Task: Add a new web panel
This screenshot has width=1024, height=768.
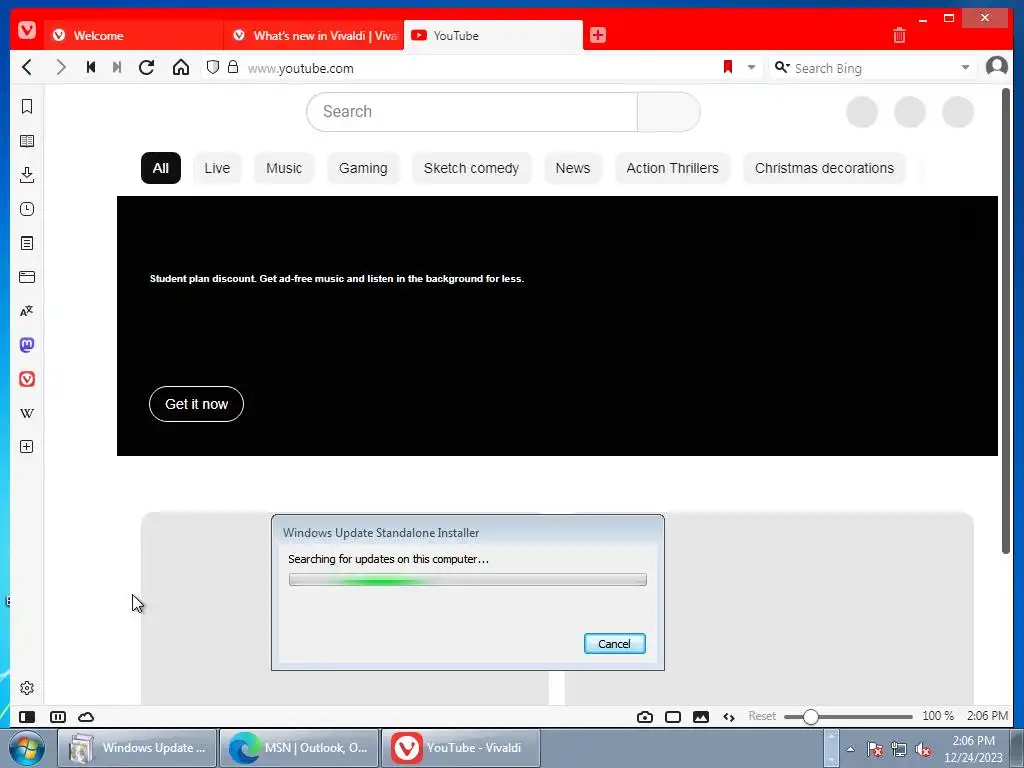Action: [x=27, y=447]
